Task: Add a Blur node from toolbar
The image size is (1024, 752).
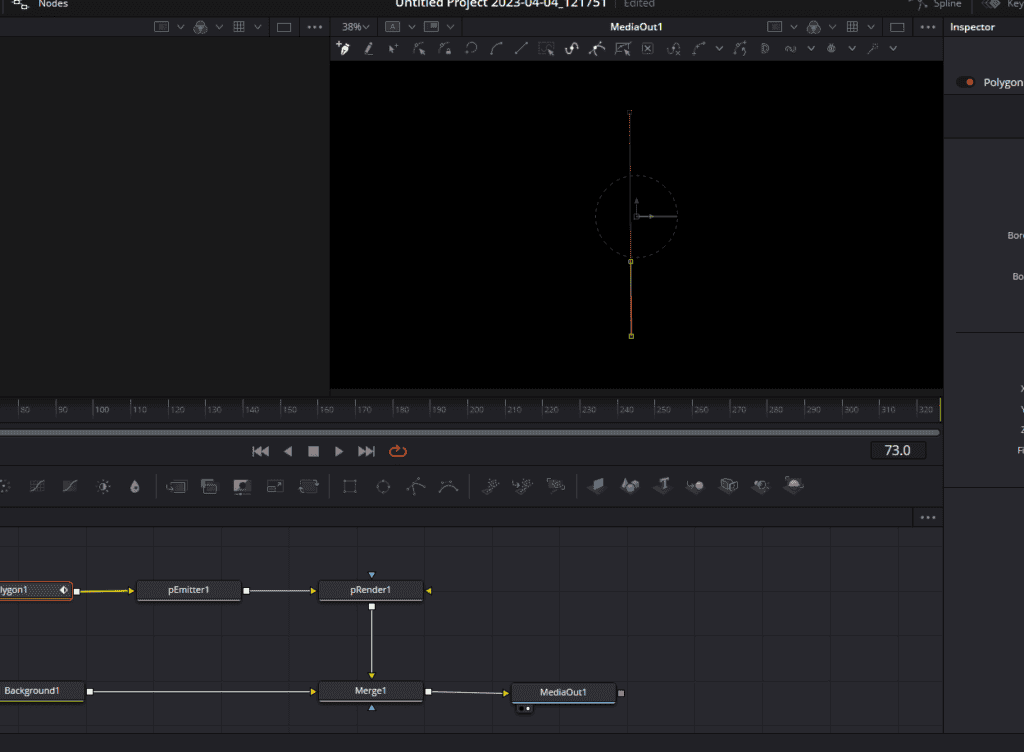Action: (x=135, y=486)
